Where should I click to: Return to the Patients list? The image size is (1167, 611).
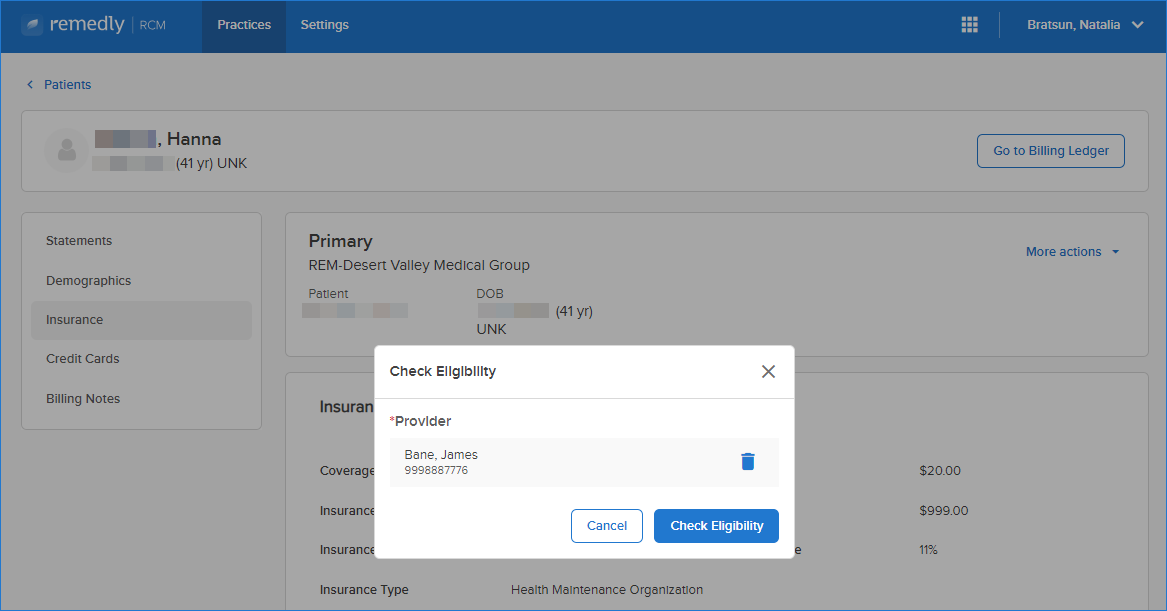pyautogui.click(x=67, y=85)
